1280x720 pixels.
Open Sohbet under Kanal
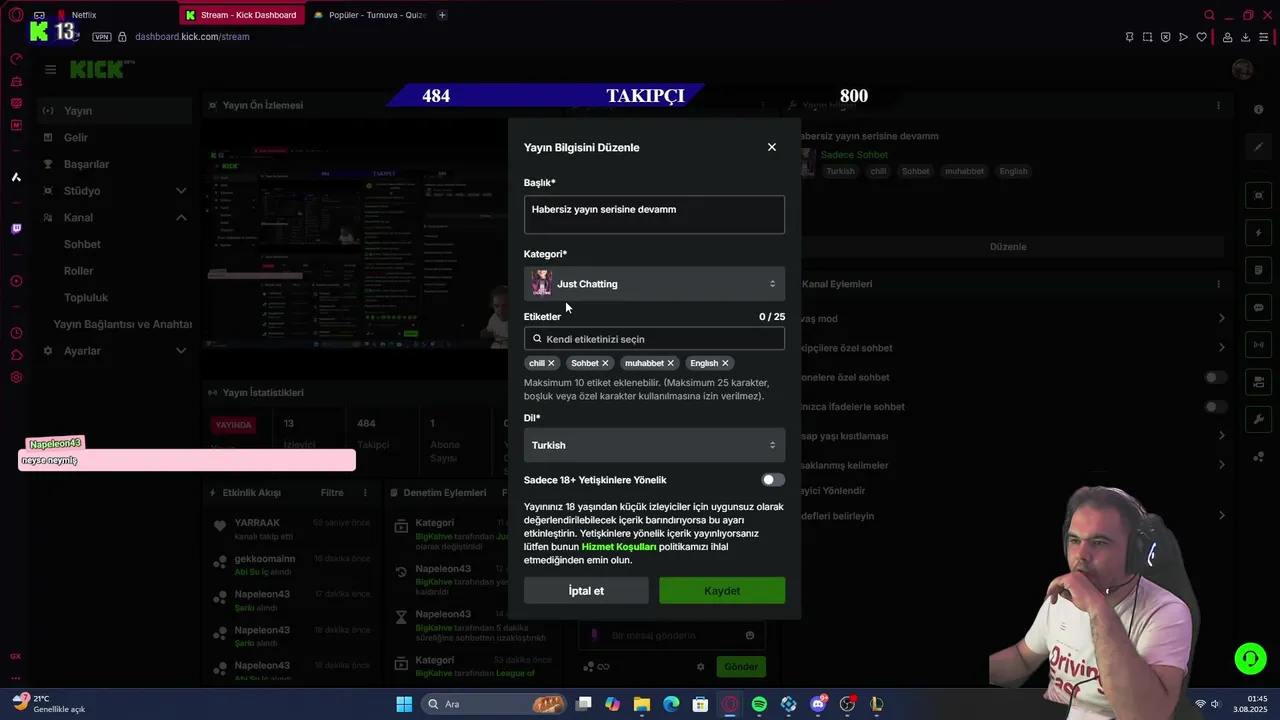[x=82, y=244]
